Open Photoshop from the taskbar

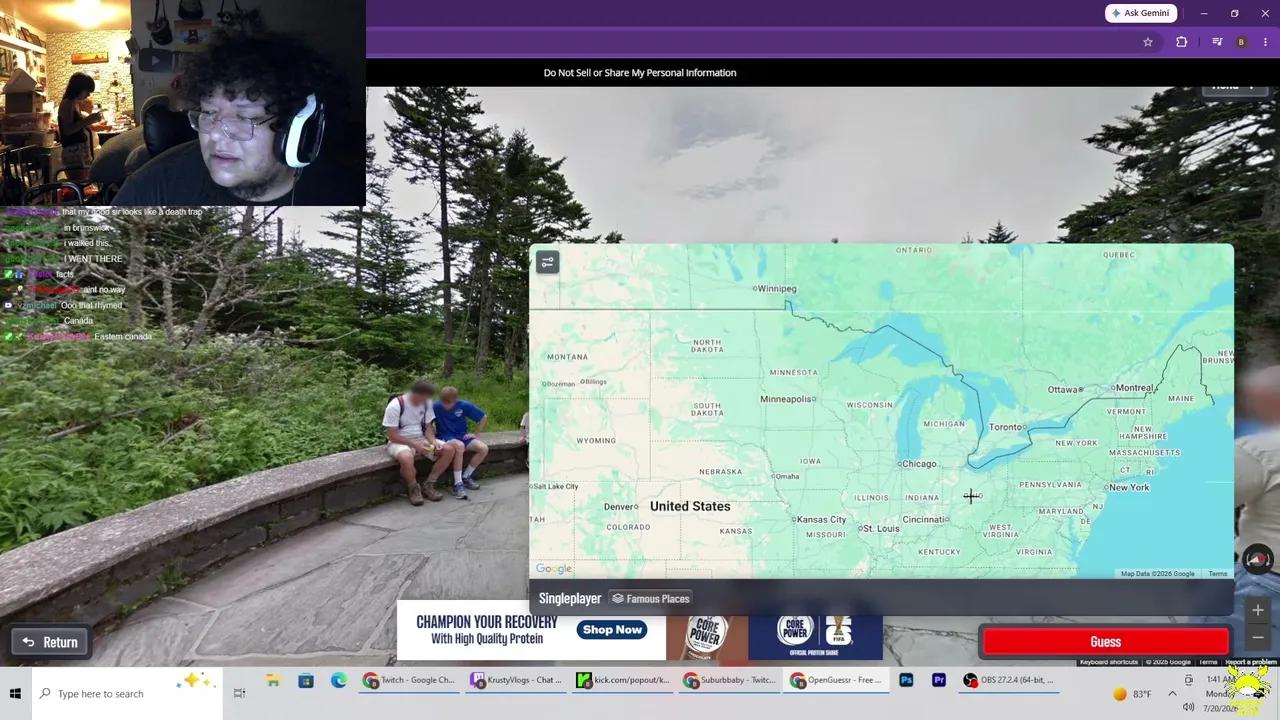click(906, 680)
